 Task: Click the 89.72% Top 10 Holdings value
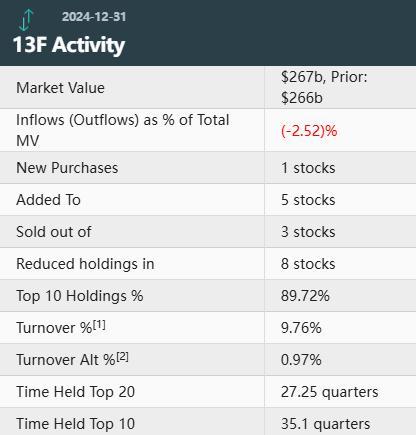[305, 296]
